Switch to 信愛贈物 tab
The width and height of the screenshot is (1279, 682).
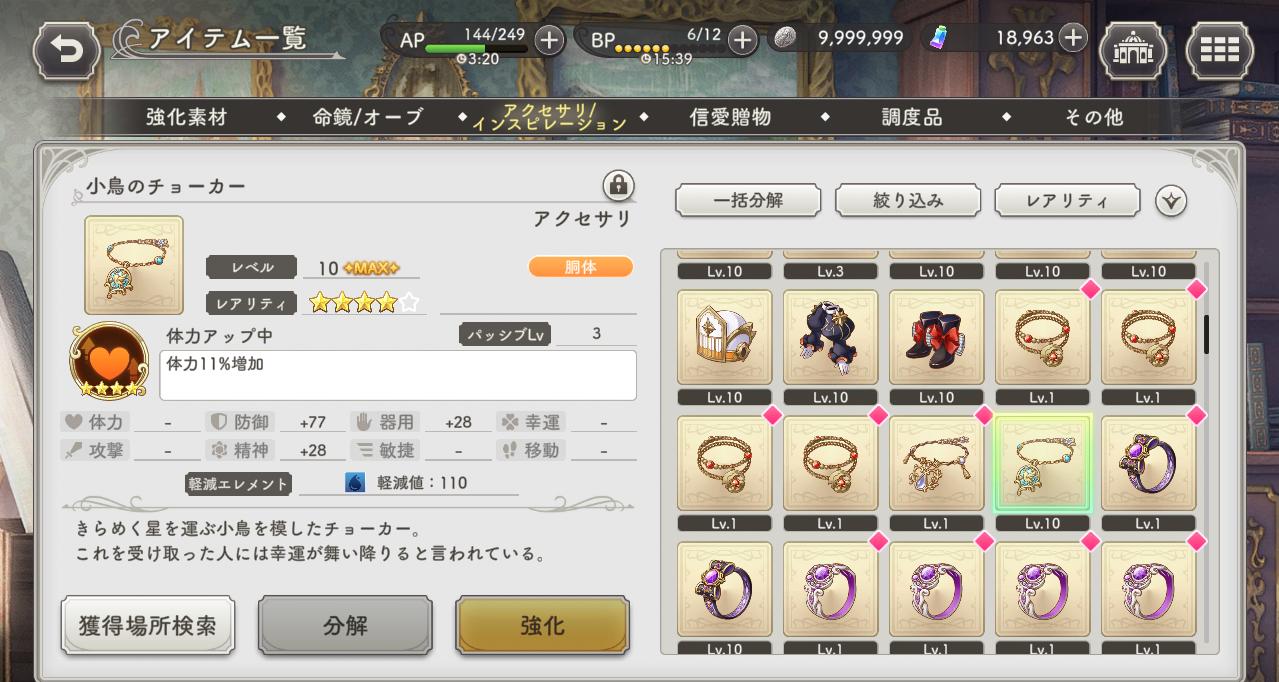click(730, 117)
